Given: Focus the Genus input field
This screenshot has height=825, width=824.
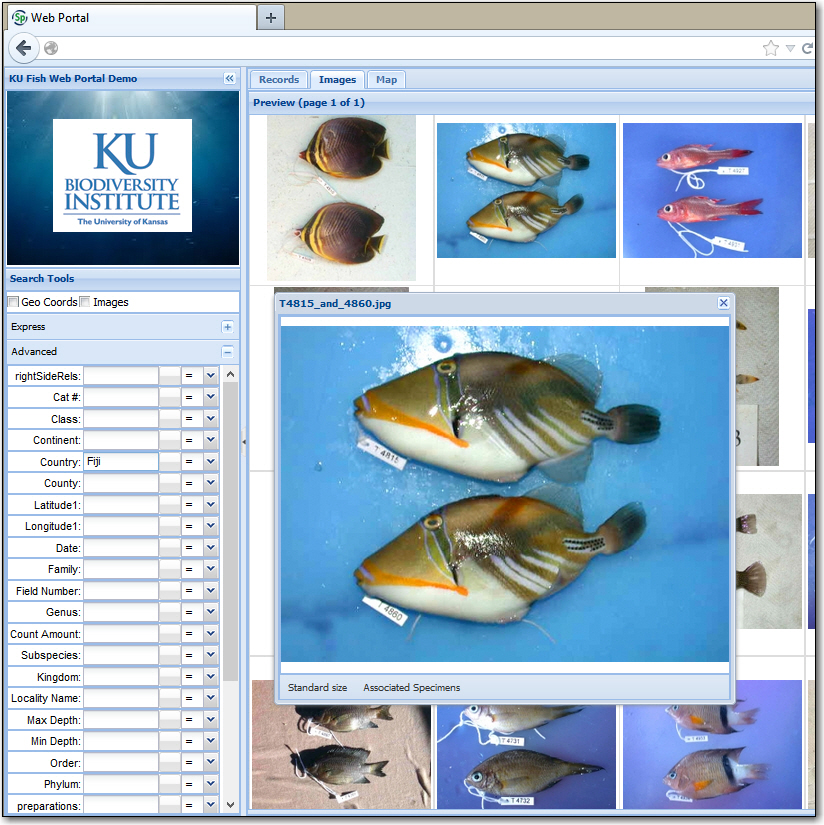Looking at the screenshot, I should coord(121,612).
